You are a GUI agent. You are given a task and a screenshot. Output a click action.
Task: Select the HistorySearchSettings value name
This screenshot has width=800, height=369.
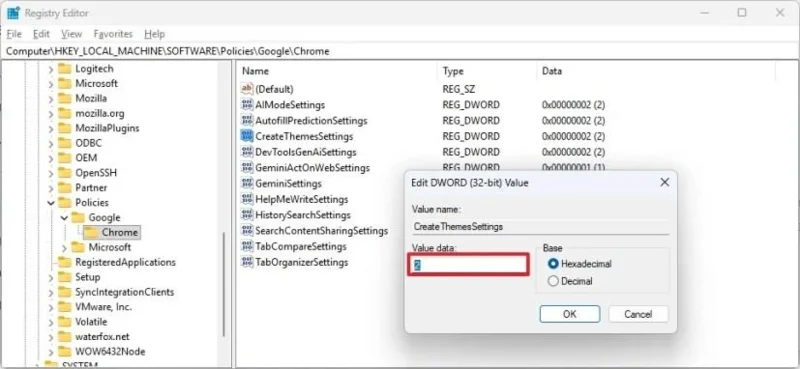(x=303, y=215)
